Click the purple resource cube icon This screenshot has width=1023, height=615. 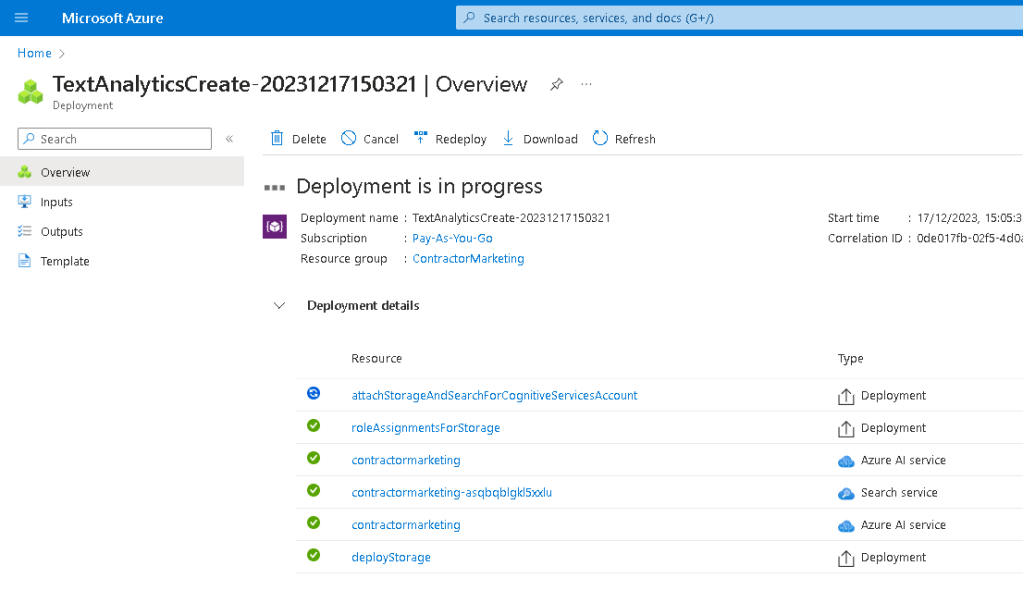(275, 227)
